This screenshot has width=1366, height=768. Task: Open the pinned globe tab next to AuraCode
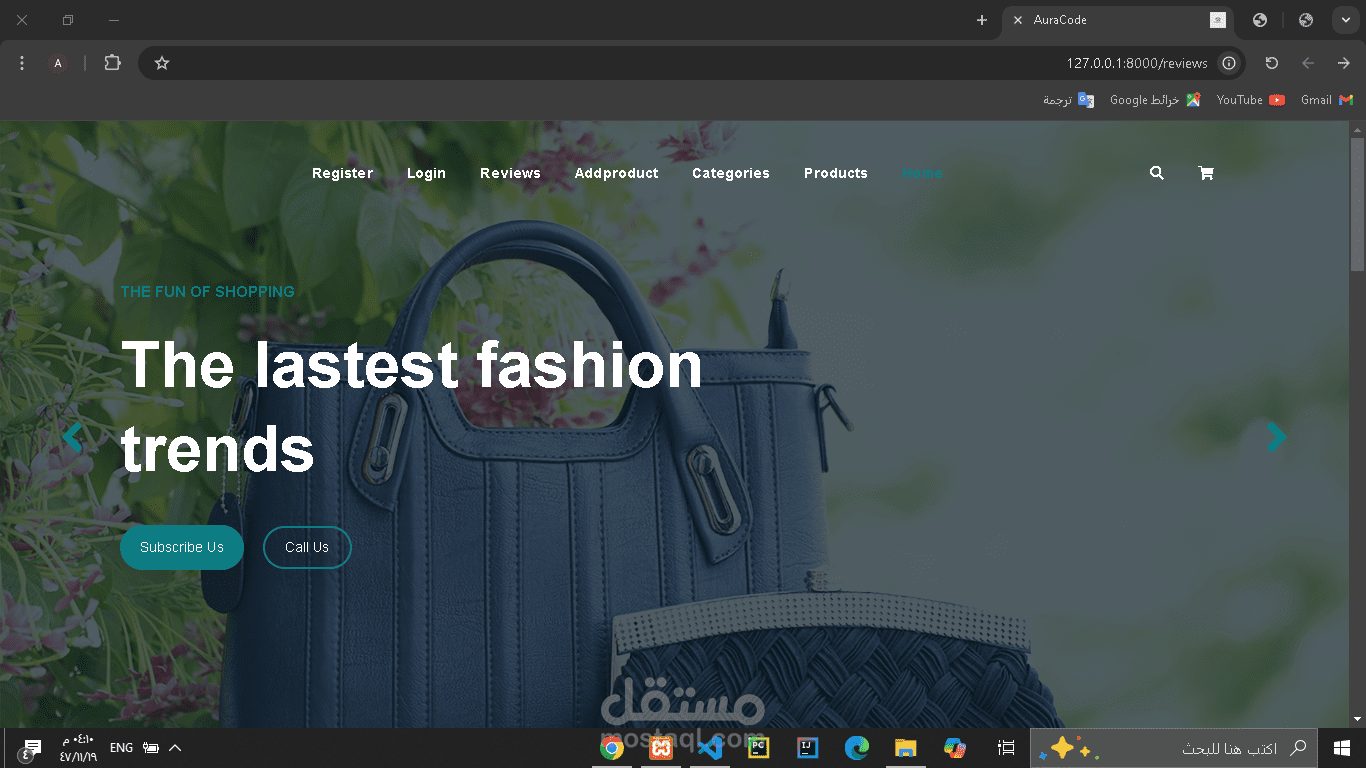point(1260,20)
